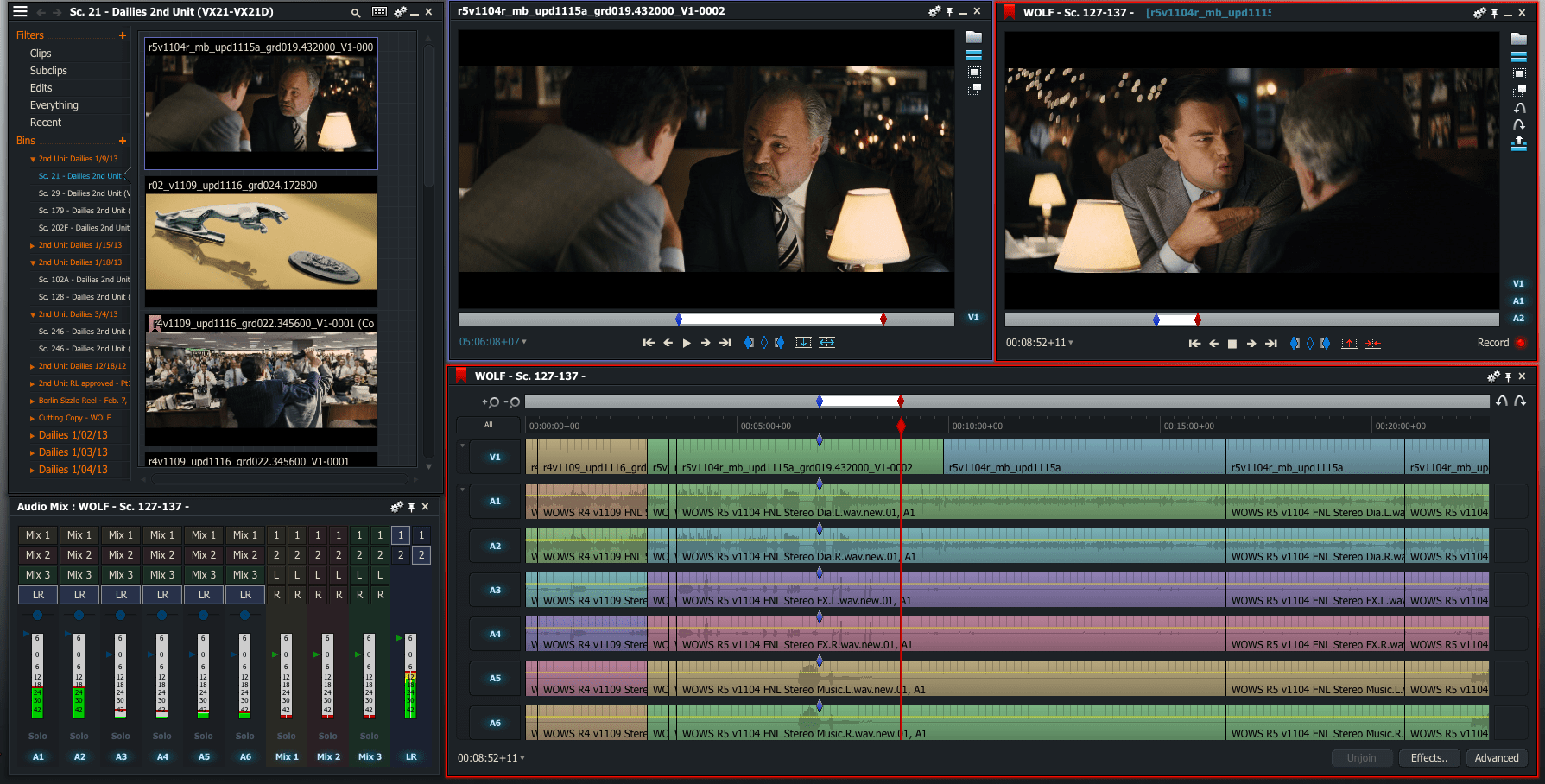Viewport: 1545px width, 784px height.
Task: Click the Play icon in source viewer
Action: 687,342
